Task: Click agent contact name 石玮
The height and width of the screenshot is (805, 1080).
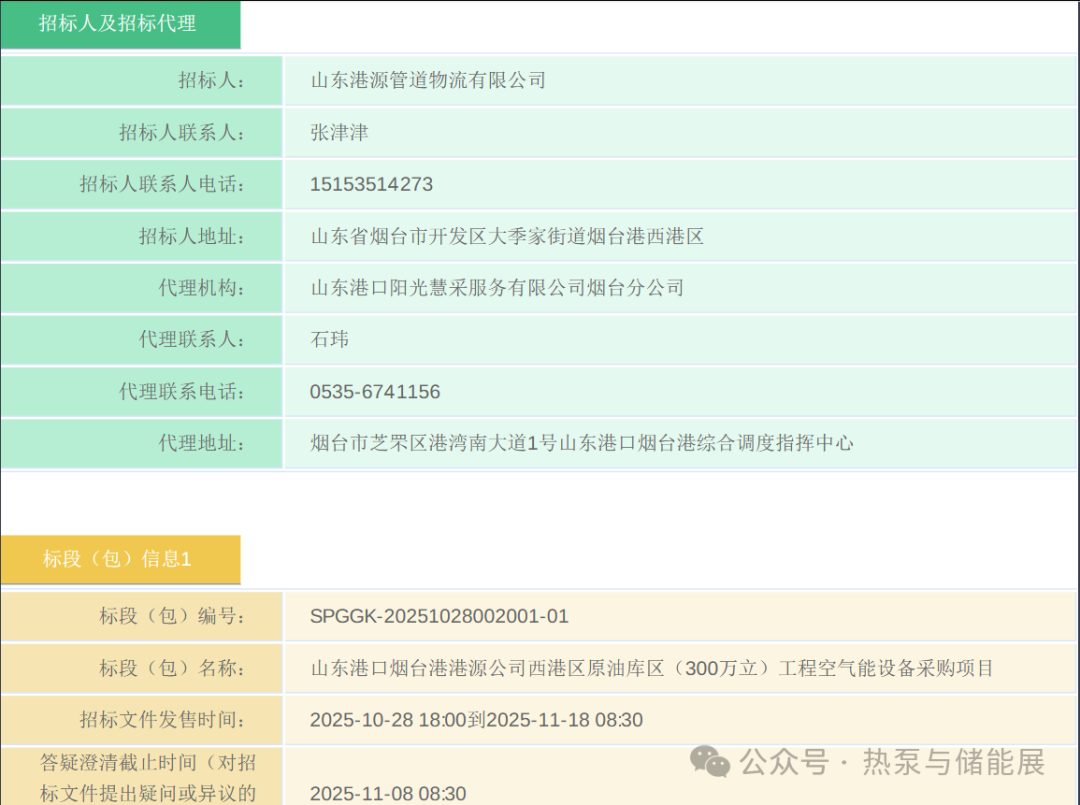Action: tap(329, 339)
